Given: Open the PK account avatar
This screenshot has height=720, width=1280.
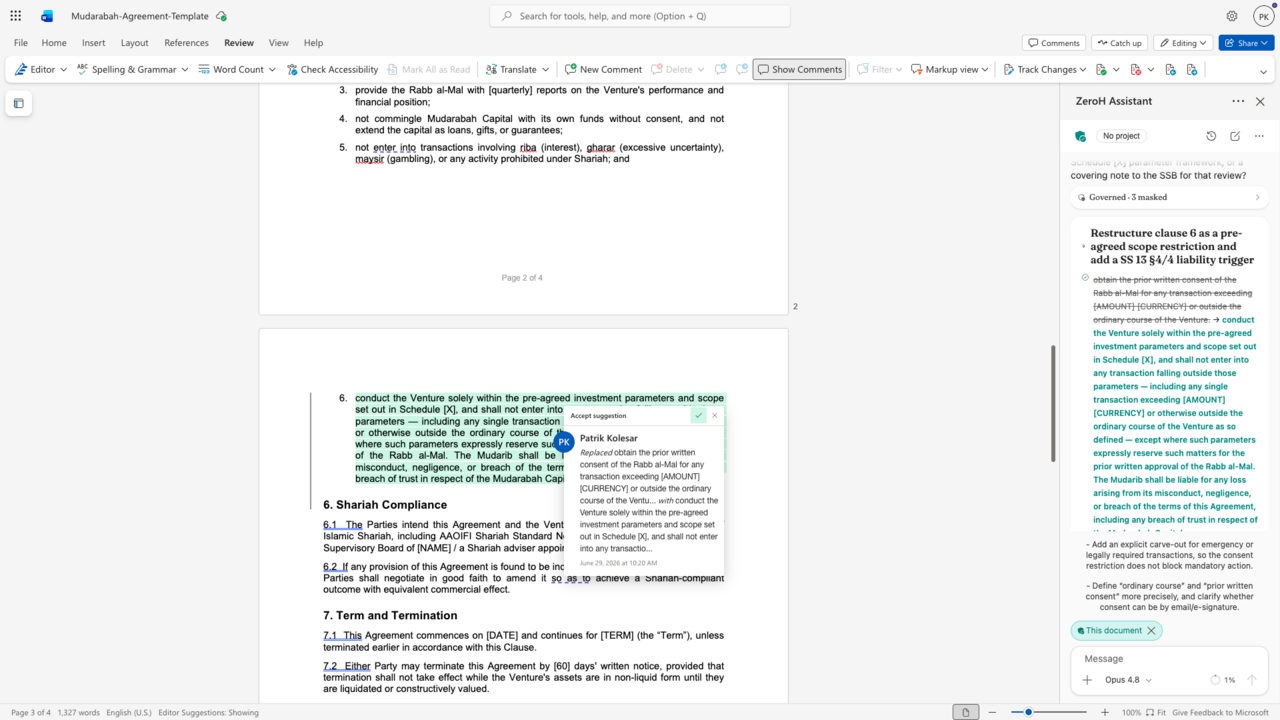Looking at the screenshot, I should click(x=1262, y=16).
